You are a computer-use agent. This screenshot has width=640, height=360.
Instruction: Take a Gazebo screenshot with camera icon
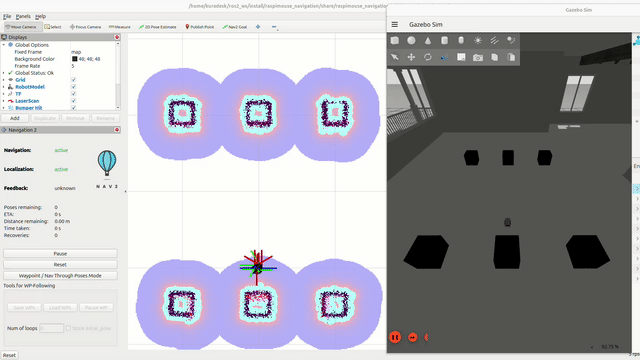pos(478,58)
